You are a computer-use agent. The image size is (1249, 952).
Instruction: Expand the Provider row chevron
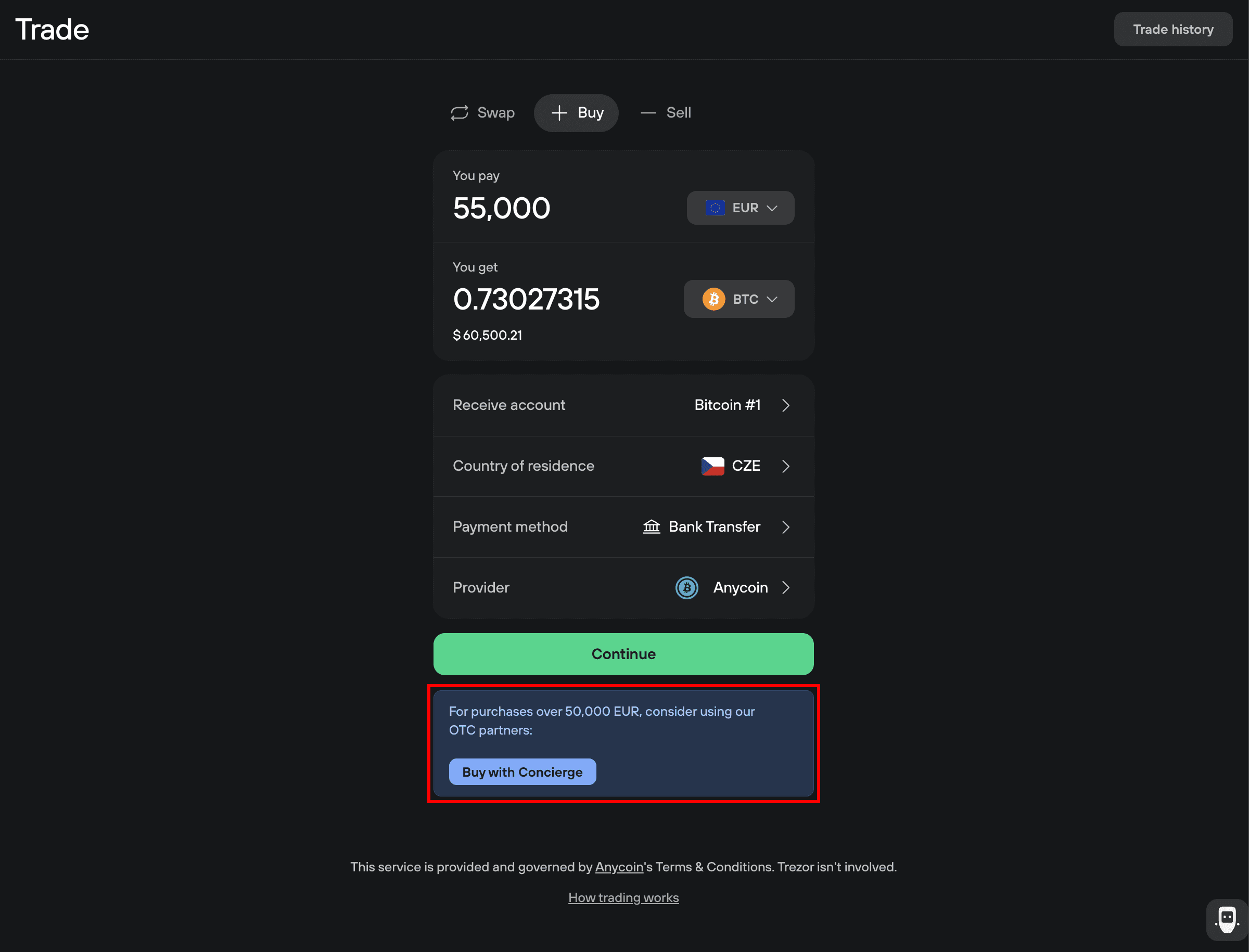point(786,588)
